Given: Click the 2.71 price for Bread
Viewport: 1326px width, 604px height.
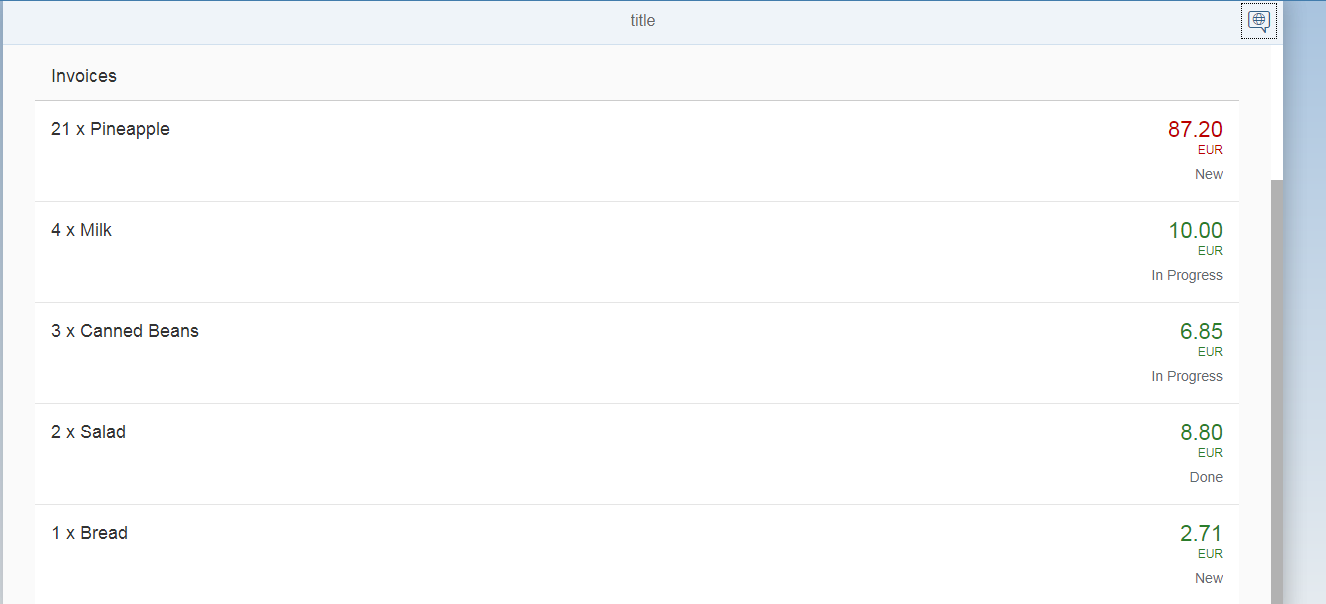Looking at the screenshot, I should point(1201,533).
